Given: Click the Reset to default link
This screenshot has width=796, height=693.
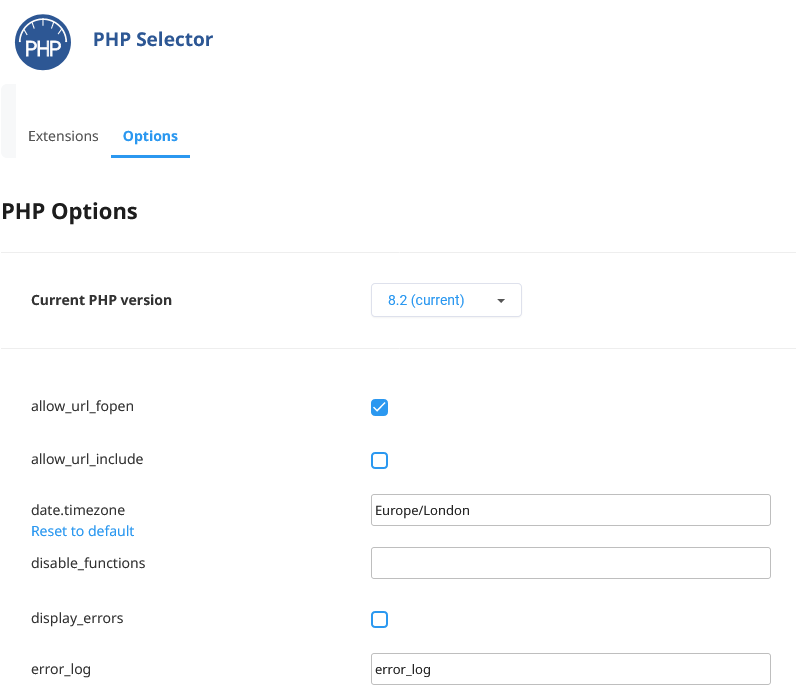Looking at the screenshot, I should point(83,531).
